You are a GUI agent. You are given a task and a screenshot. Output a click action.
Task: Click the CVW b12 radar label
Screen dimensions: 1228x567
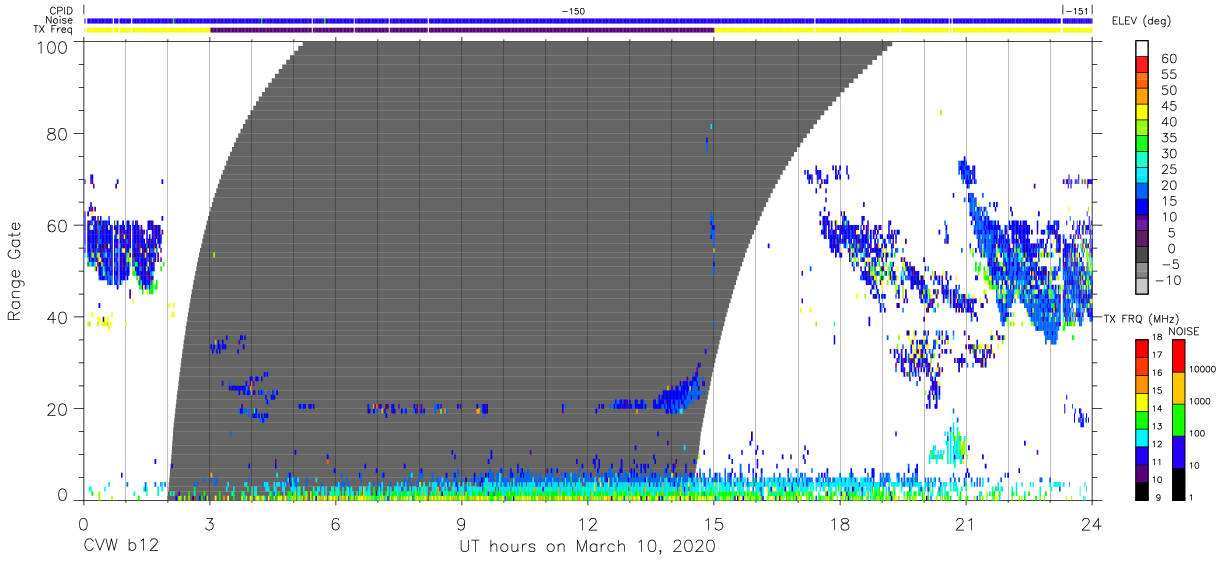(x=121, y=547)
